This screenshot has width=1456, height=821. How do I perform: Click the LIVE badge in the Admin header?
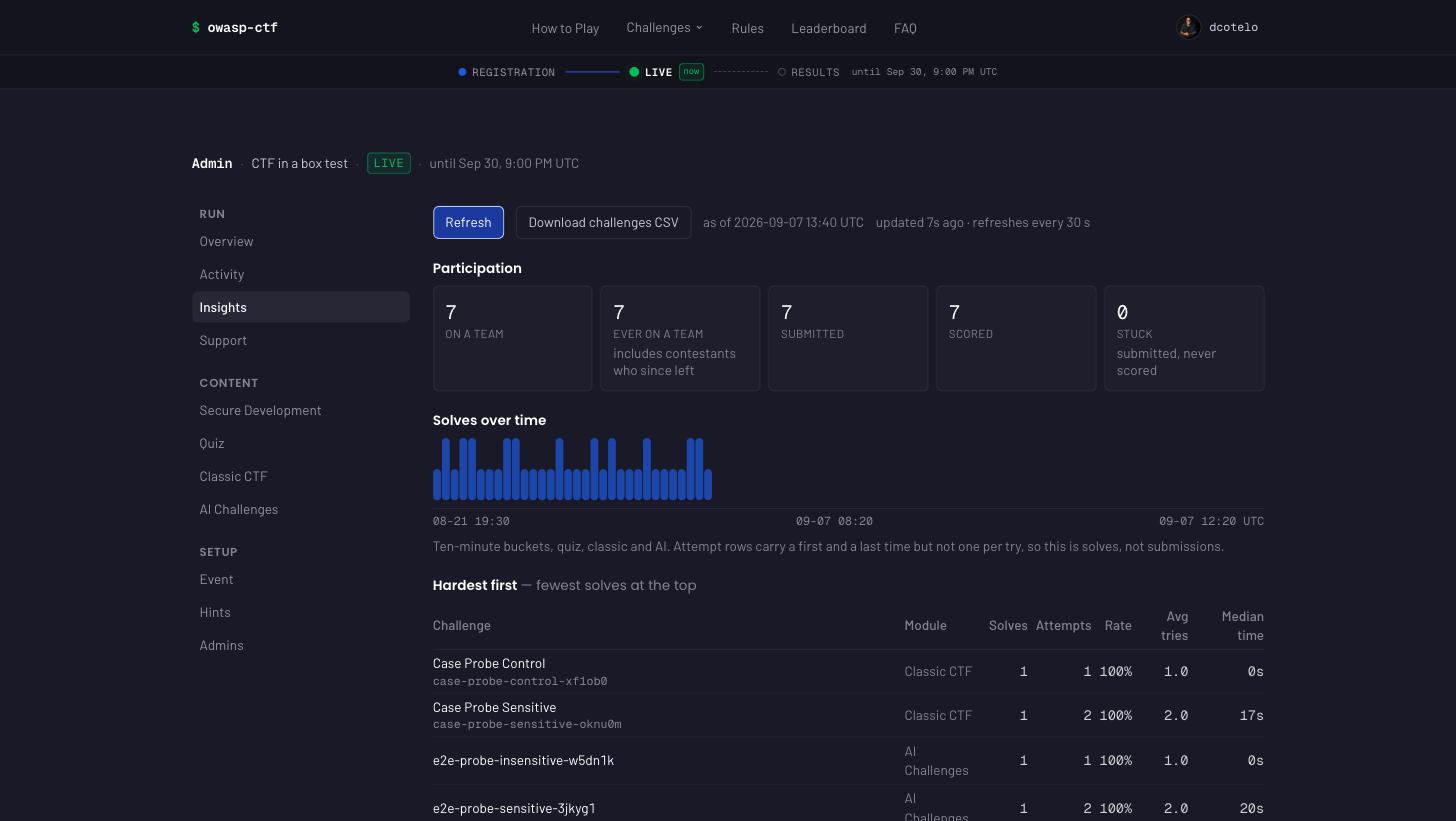[389, 163]
